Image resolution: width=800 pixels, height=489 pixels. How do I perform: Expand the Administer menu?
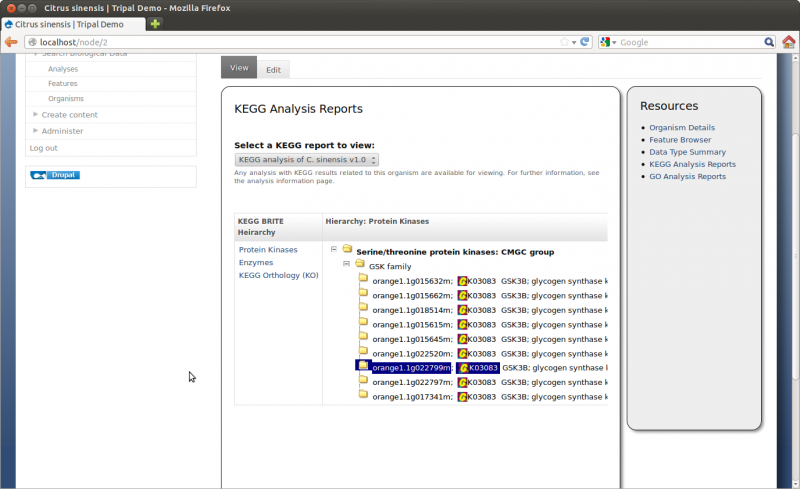(62, 131)
